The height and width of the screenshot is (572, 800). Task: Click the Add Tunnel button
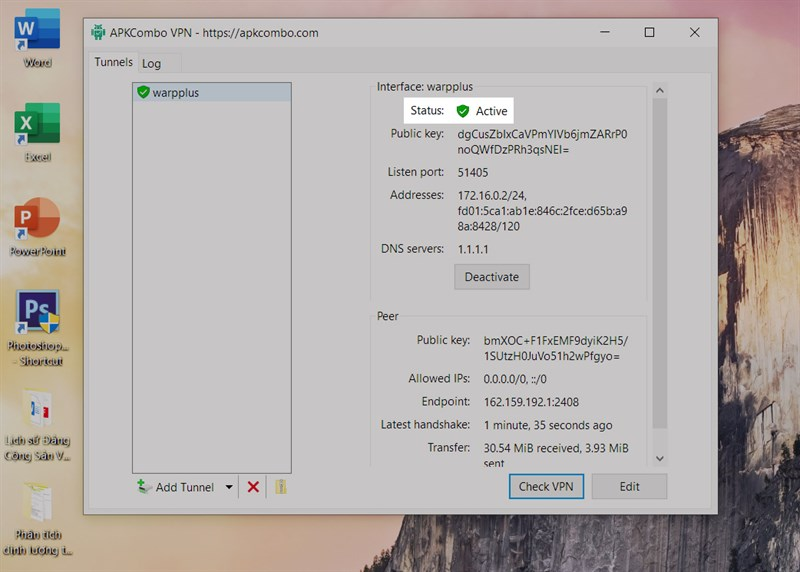tap(176, 487)
